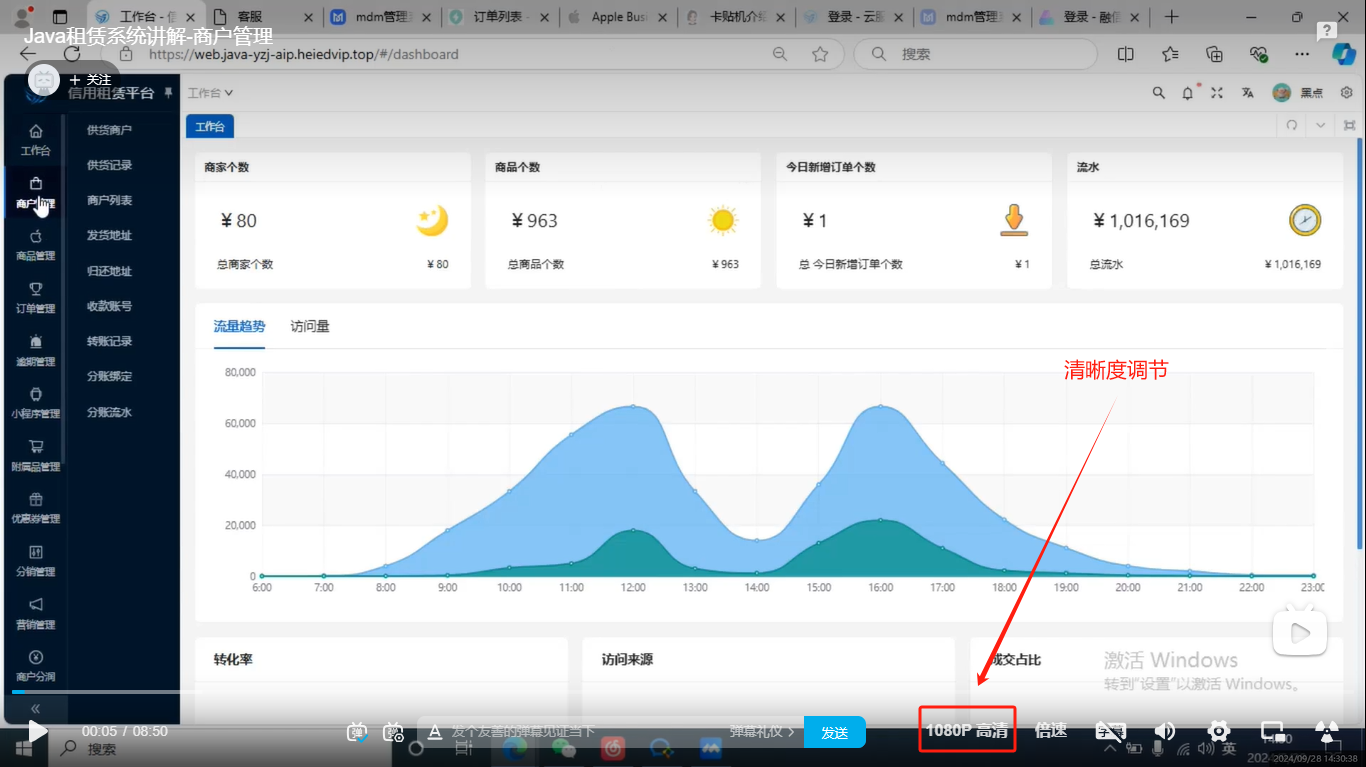This screenshot has height=767, width=1366.
Task: Open danmaku display settings icon
Action: 394,732
